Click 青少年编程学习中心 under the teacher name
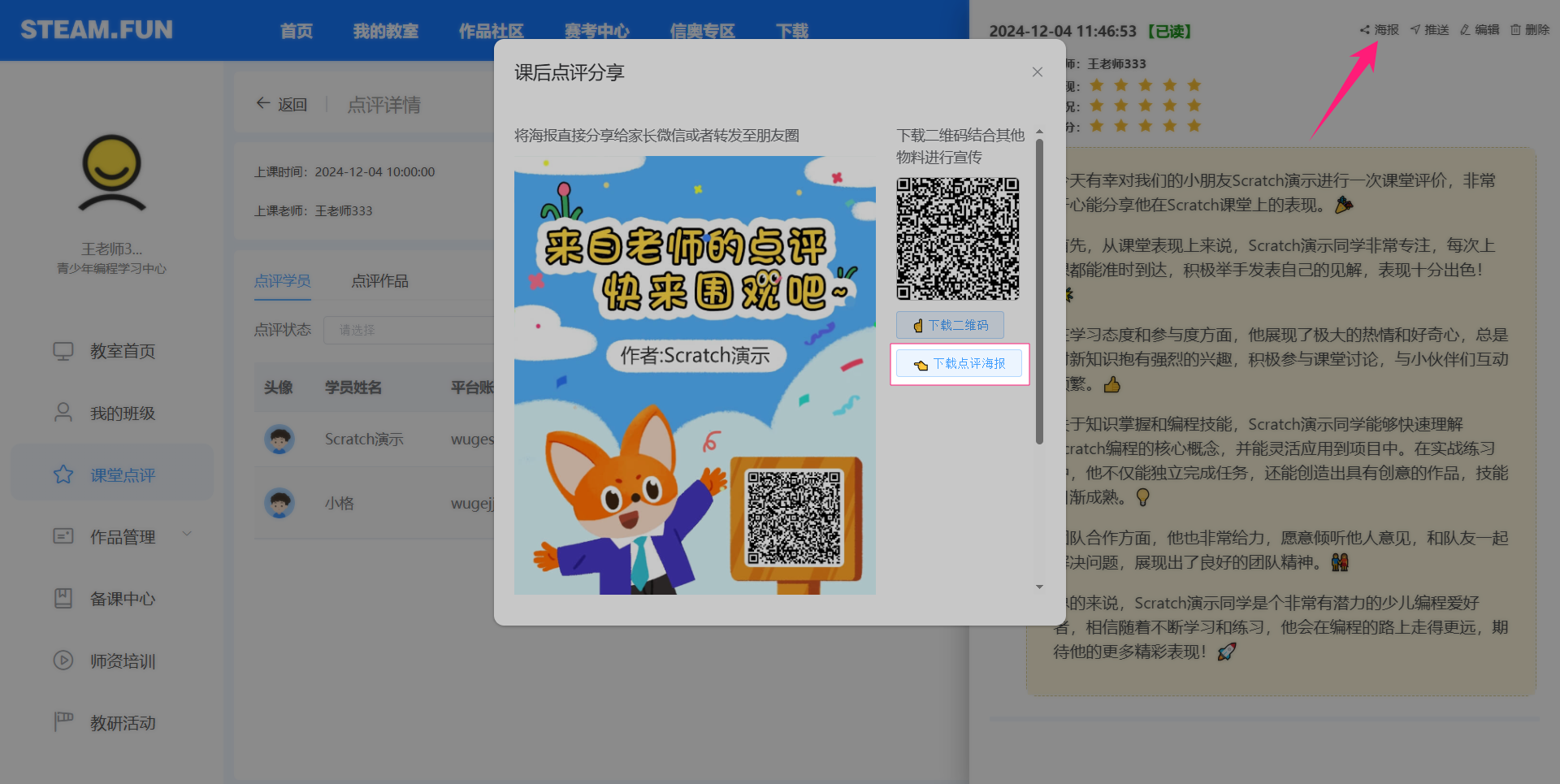The image size is (1560, 784). point(112,269)
